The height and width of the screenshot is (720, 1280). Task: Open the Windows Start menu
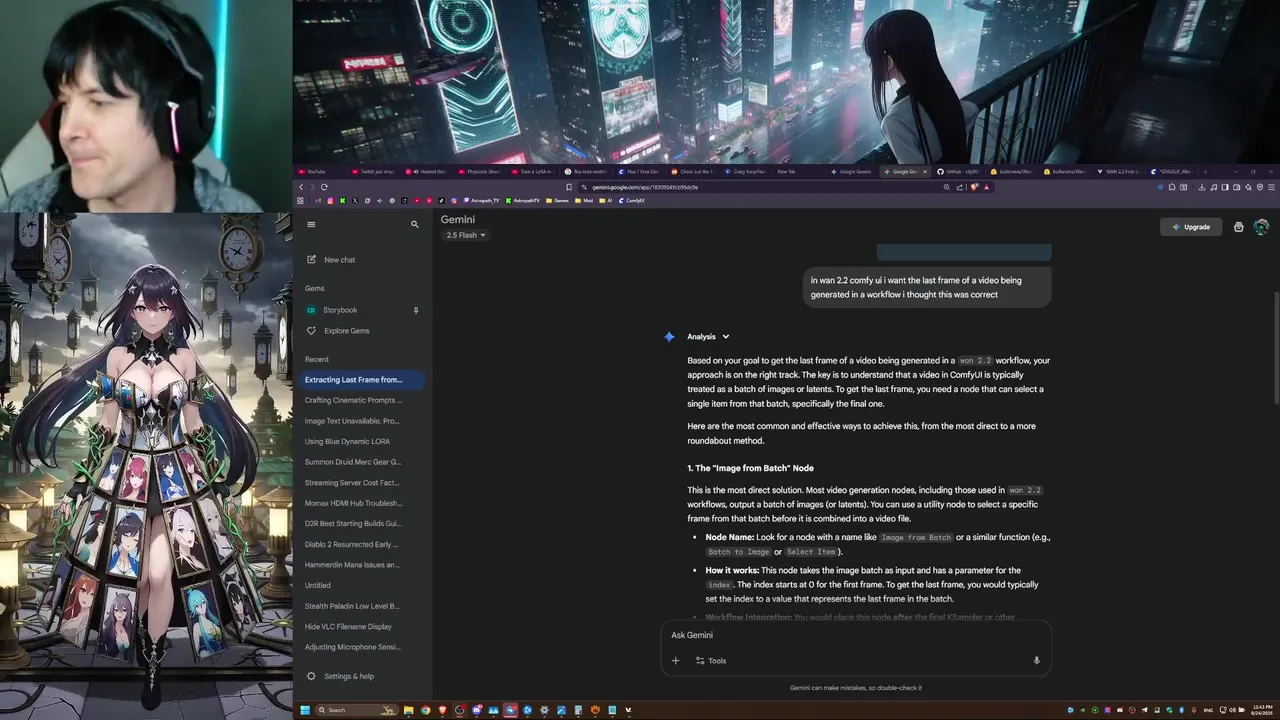(x=305, y=710)
